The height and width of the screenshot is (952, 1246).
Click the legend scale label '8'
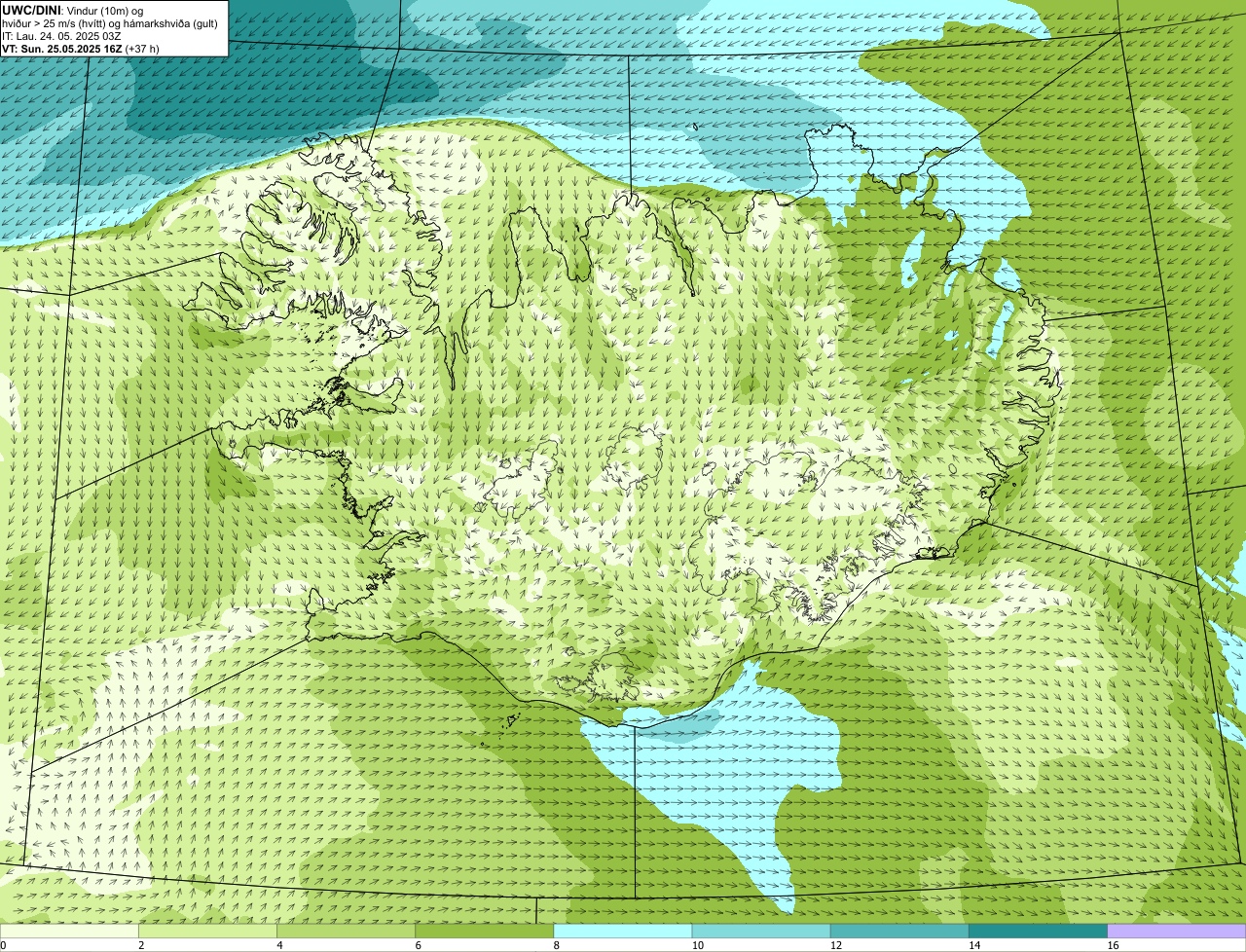pyautogui.click(x=556, y=945)
